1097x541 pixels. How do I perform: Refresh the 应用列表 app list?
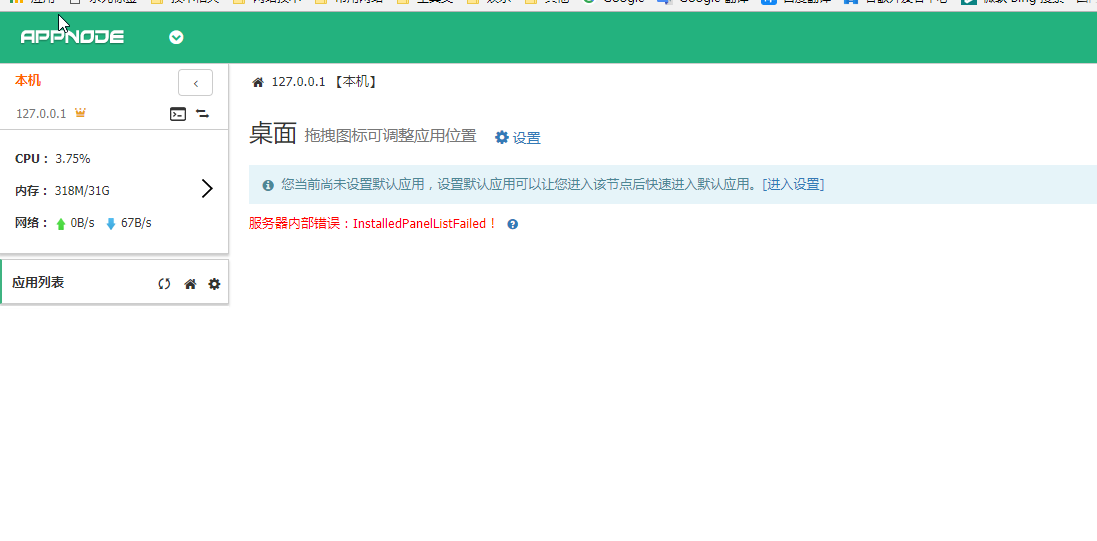[x=164, y=284]
